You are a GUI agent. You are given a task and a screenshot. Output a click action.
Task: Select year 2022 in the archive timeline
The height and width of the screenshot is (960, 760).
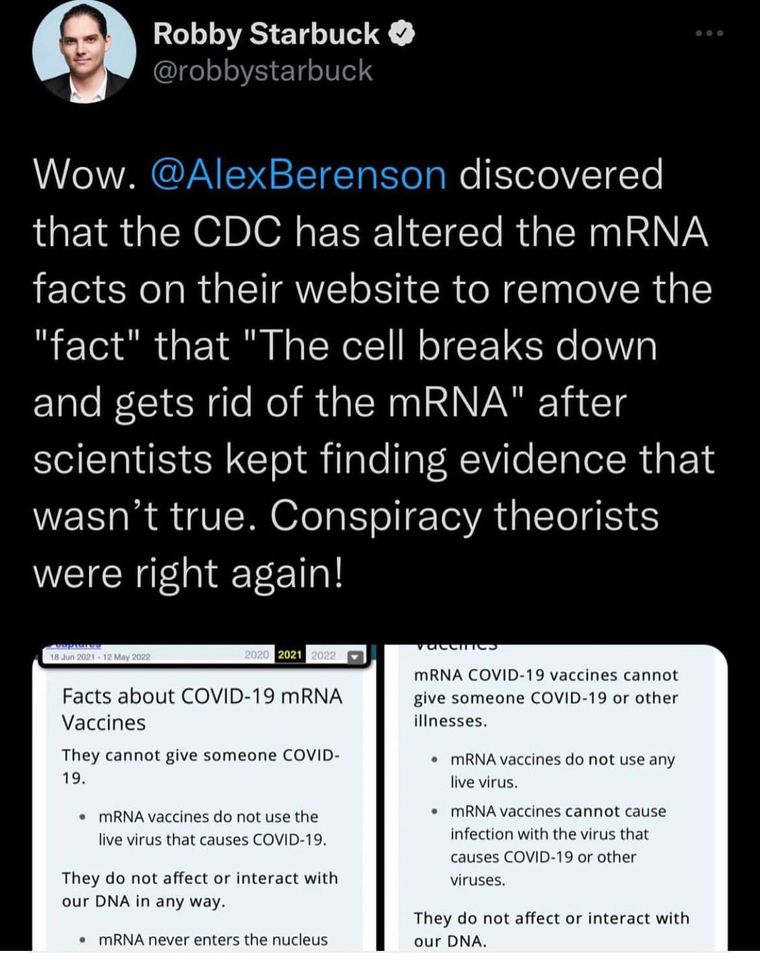click(325, 656)
